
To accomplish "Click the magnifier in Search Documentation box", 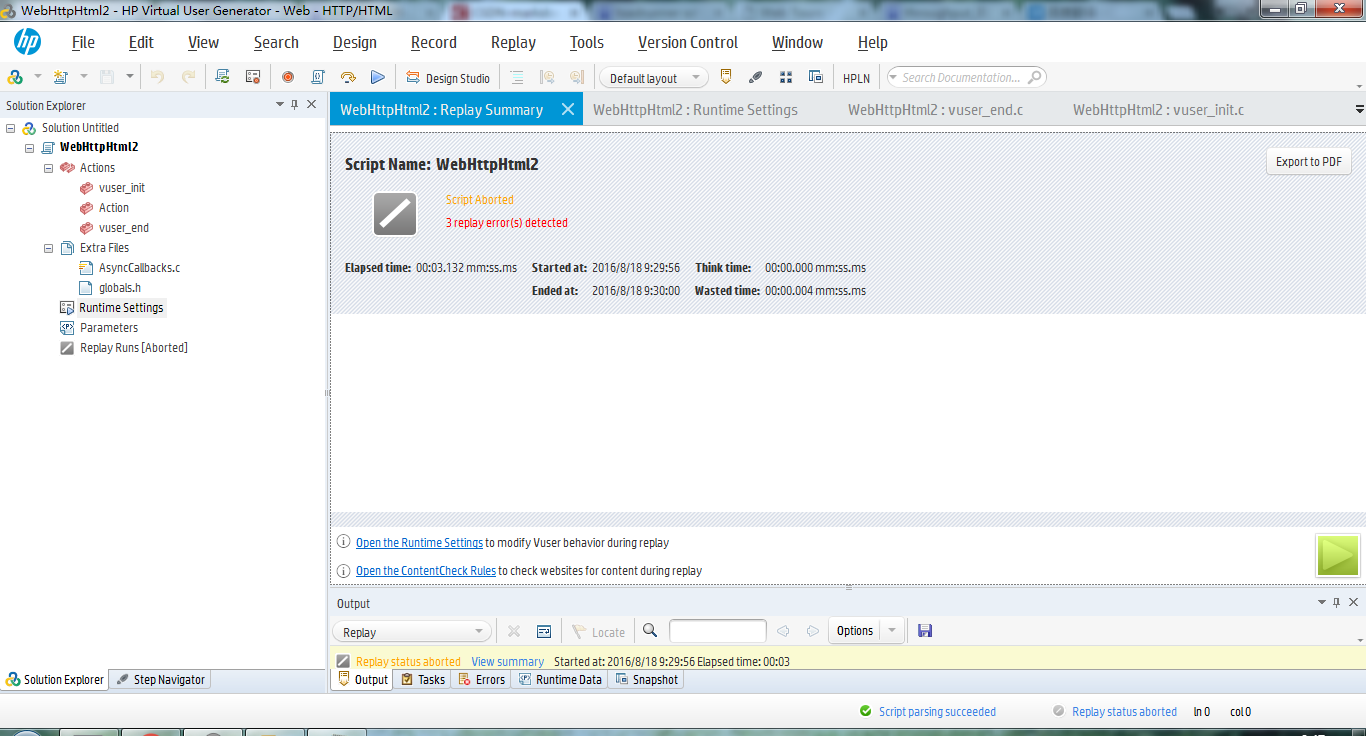I will coord(1035,77).
